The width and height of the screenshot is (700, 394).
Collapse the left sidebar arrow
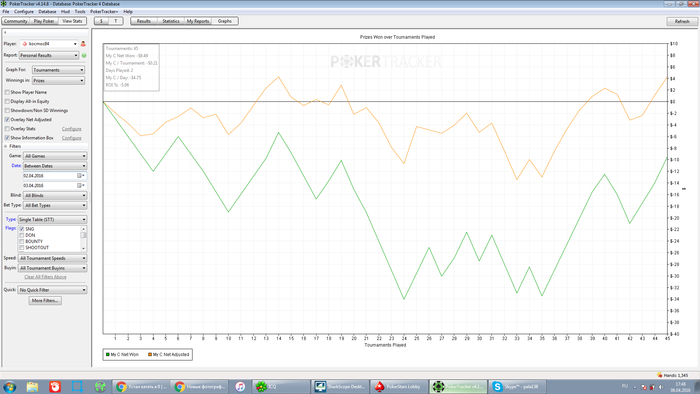coord(5,33)
